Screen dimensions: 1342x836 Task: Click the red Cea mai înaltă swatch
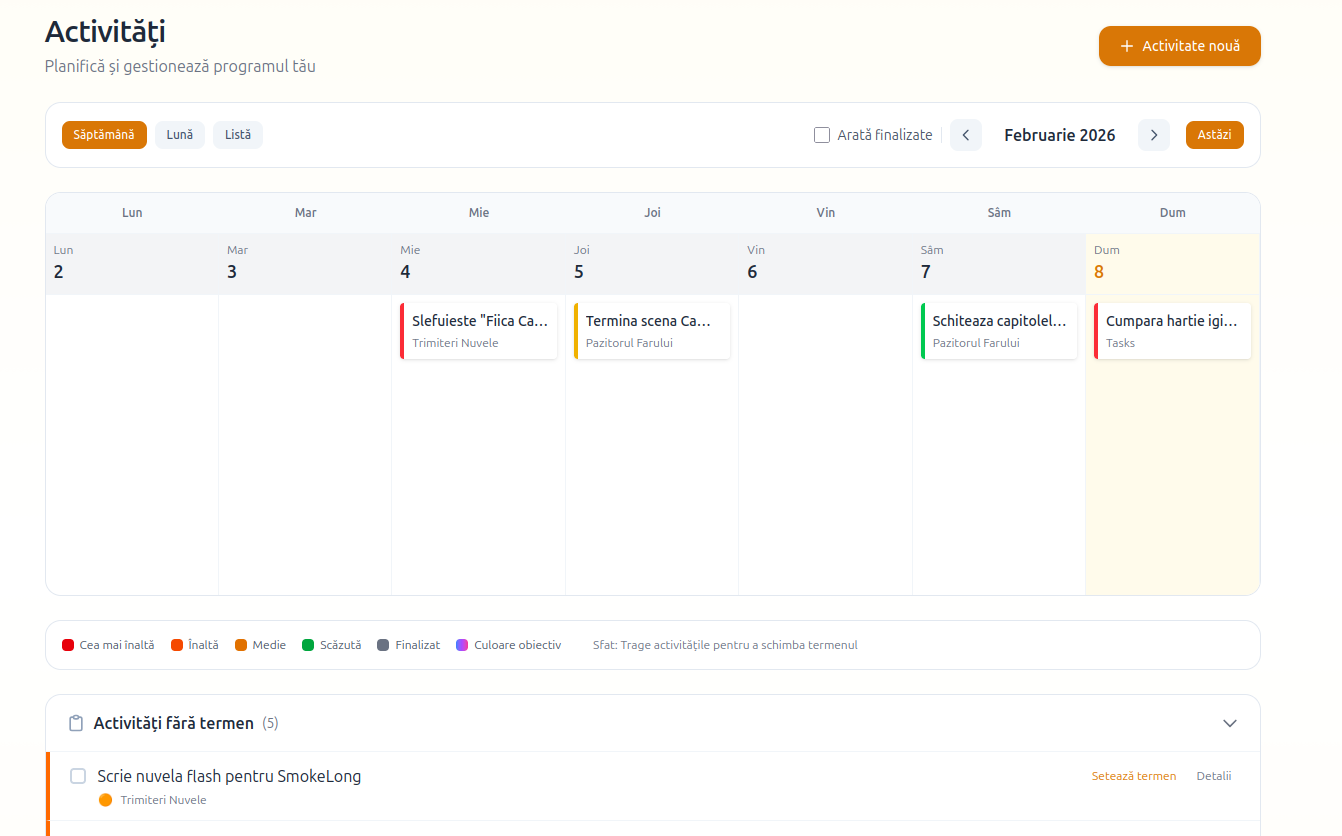pos(68,645)
